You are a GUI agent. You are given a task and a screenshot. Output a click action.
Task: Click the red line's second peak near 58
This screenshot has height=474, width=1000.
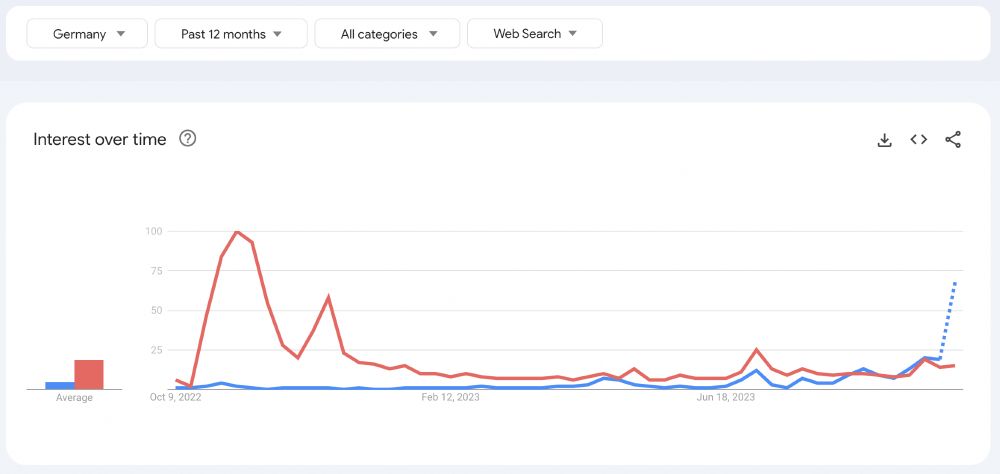pos(328,297)
